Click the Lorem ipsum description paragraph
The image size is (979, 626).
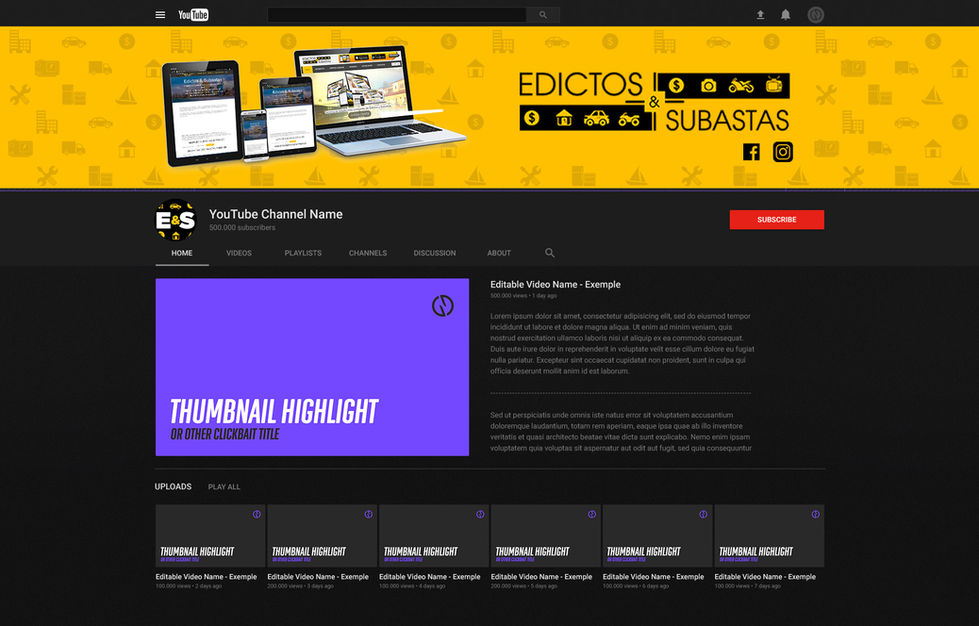pos(622,343)
